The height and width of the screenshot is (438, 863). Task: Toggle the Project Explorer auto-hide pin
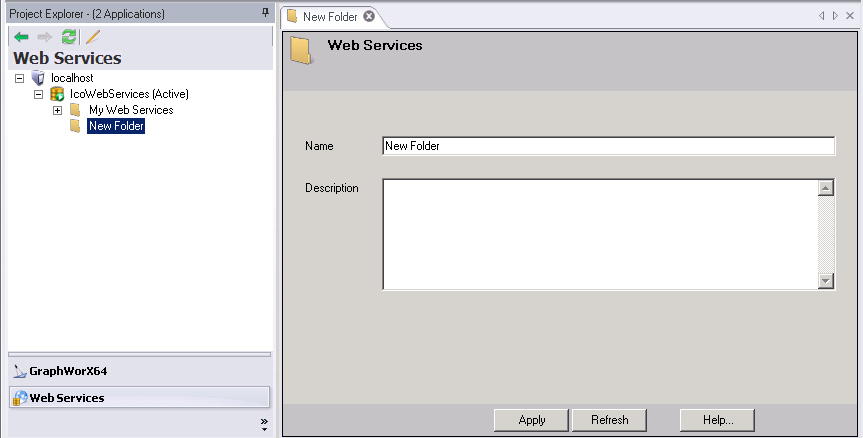click(x=265, y=13)
